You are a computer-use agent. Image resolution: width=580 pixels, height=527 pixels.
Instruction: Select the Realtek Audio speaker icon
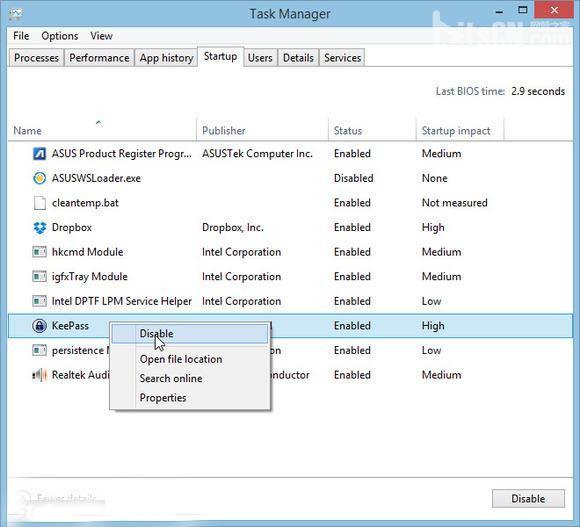pyautogui.click(x=40, y=375)
